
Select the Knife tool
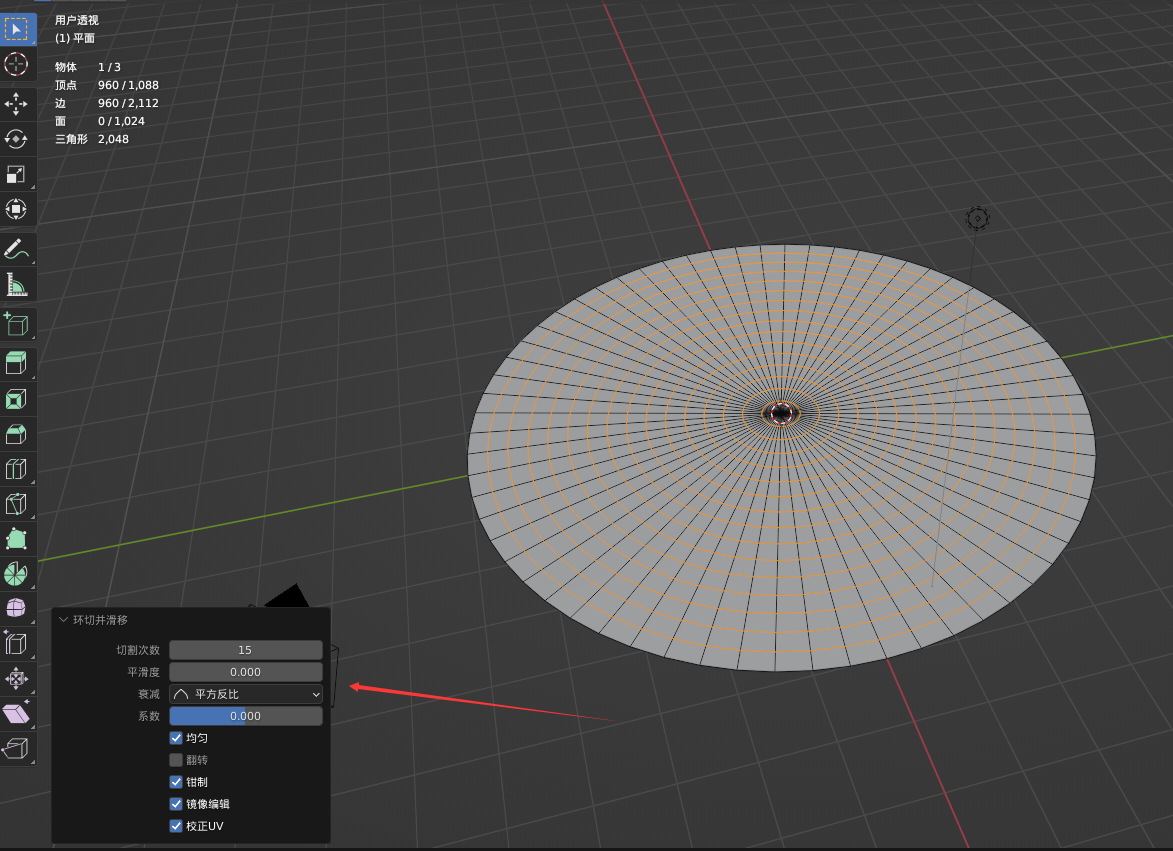click(16, 504)
